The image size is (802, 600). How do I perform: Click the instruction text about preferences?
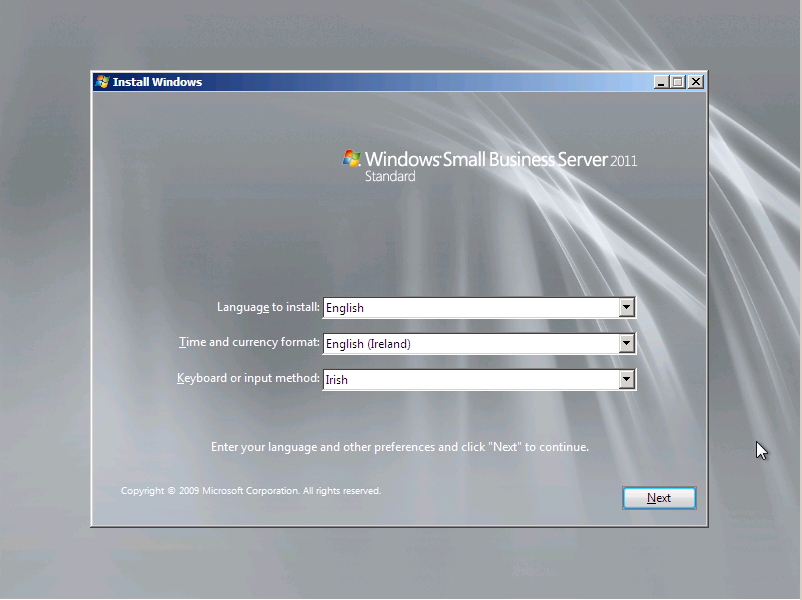(x=400, y=447)
